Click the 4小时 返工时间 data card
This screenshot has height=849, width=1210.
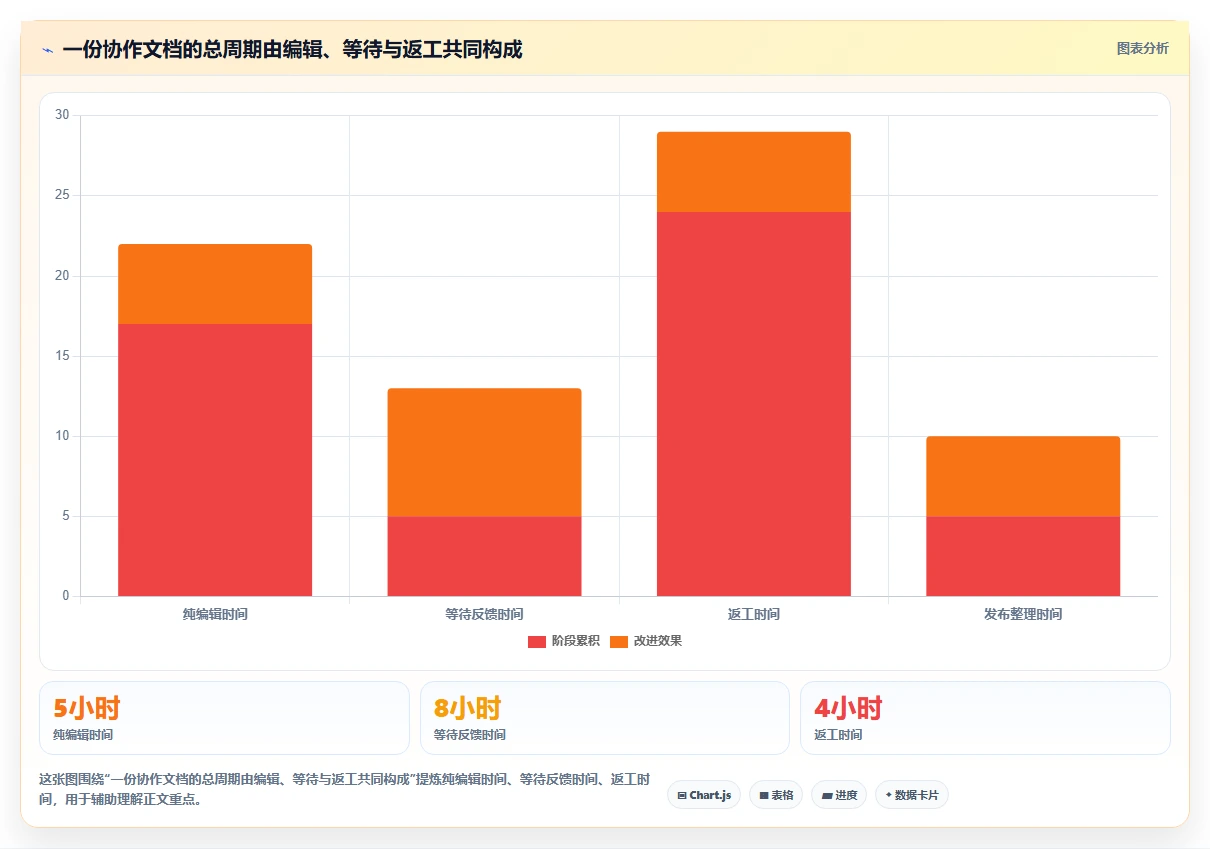click(985, 718)
